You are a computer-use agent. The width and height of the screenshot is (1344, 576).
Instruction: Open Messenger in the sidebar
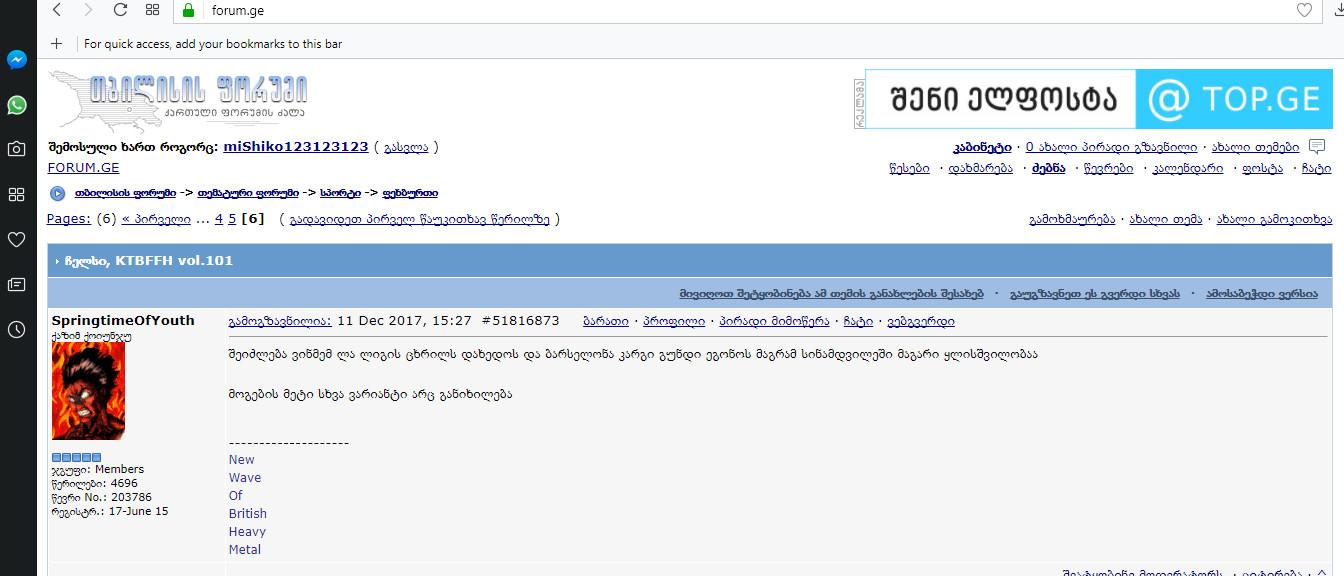coord(16,59)
